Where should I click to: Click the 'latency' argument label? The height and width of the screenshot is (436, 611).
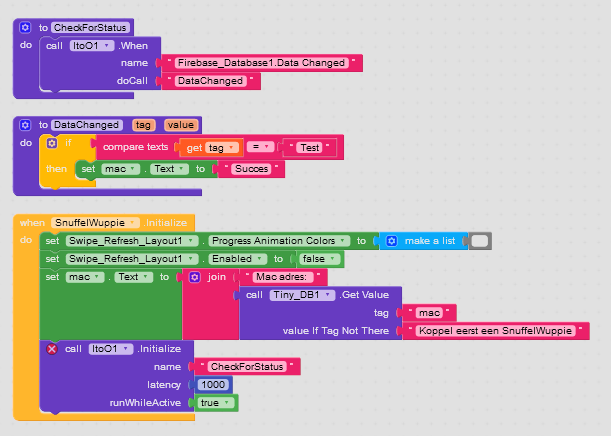(x=164, y=385)
